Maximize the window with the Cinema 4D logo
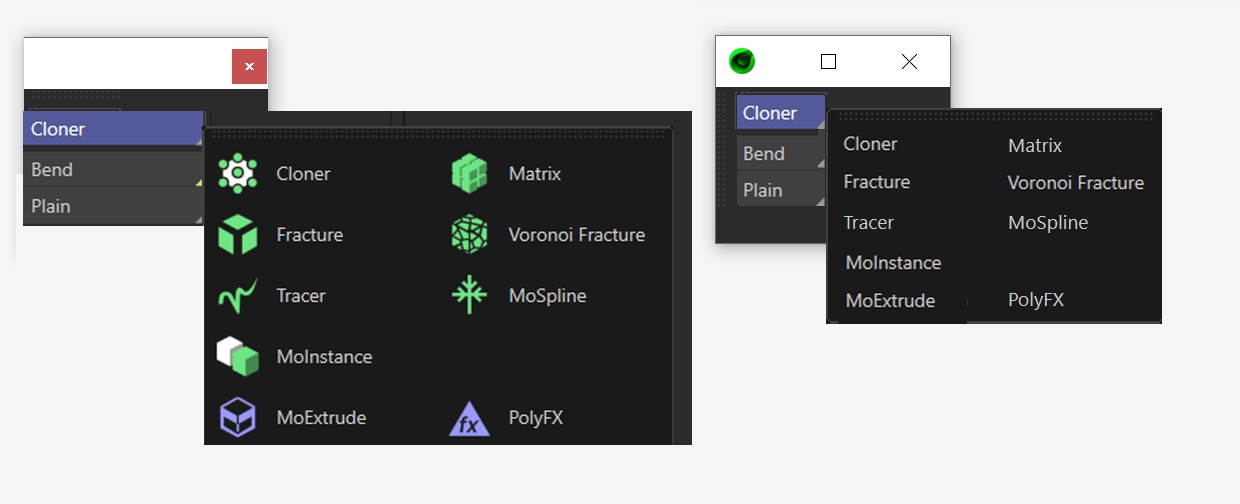This screenshot has width=1240, height=504. (828, 62)
